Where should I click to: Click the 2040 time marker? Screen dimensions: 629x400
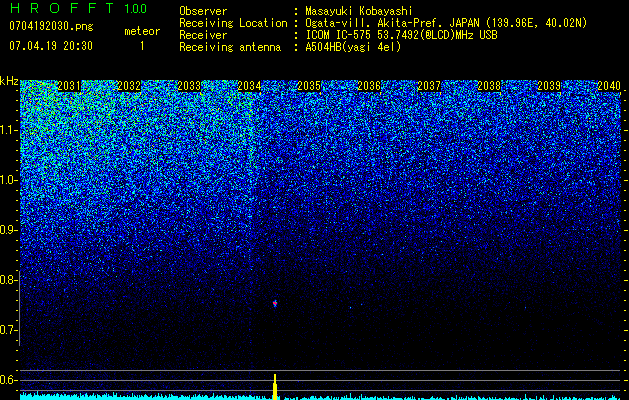click(609, 86)
